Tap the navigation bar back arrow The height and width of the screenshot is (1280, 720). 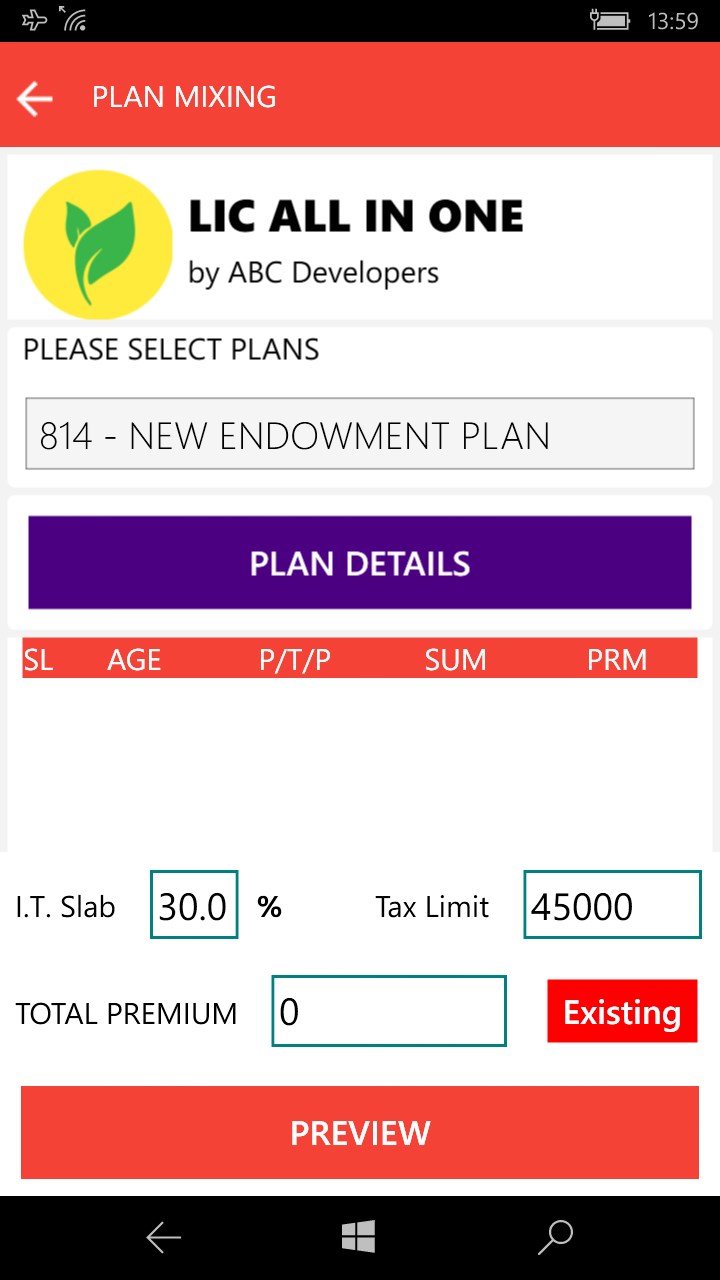(164, 1238)
